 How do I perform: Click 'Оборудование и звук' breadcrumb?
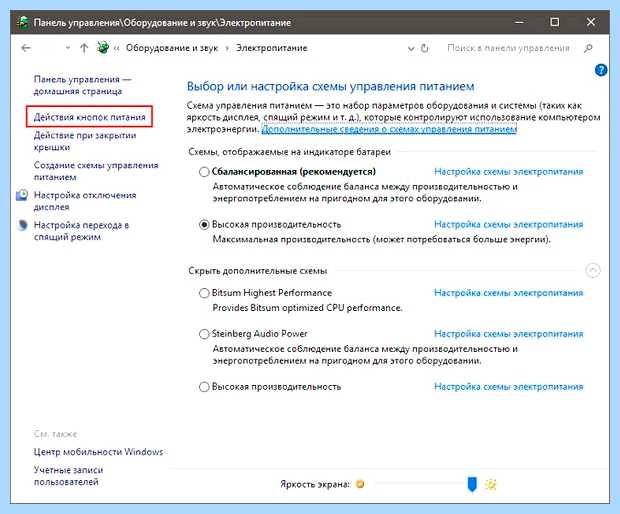[172, 48]
